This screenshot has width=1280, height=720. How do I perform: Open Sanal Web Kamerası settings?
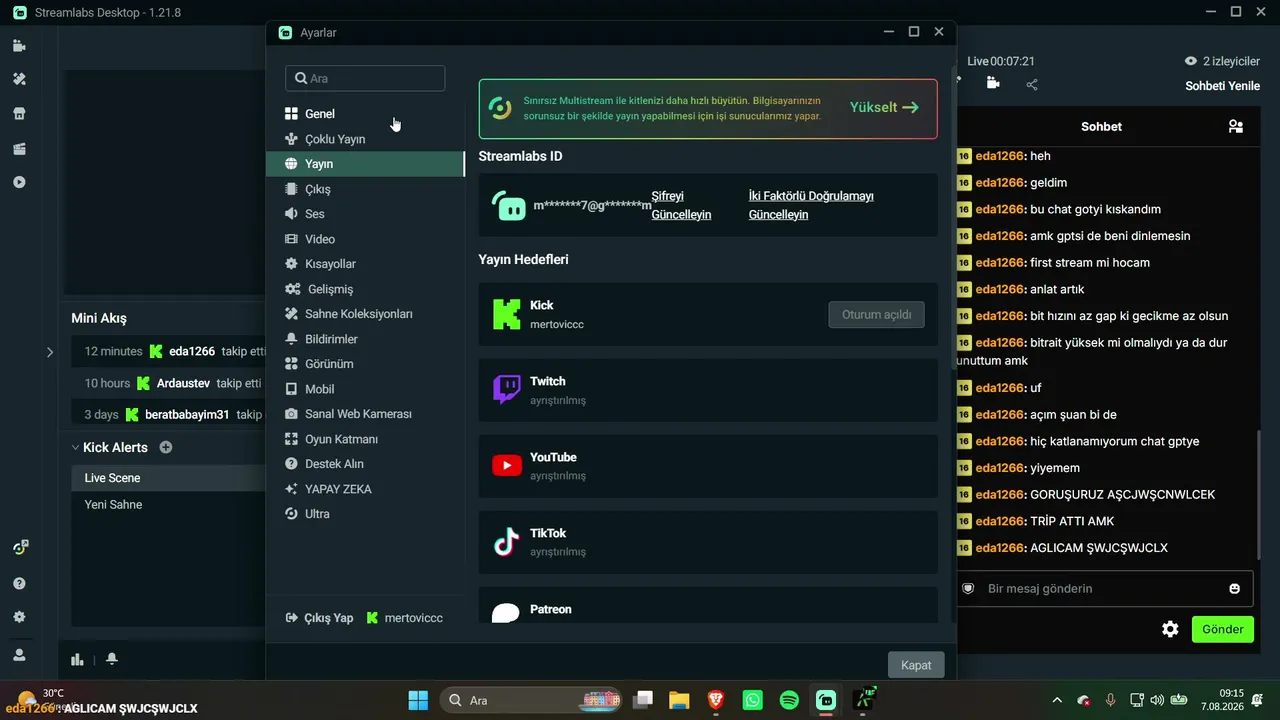pyautogui.click(x=365, y=414)
